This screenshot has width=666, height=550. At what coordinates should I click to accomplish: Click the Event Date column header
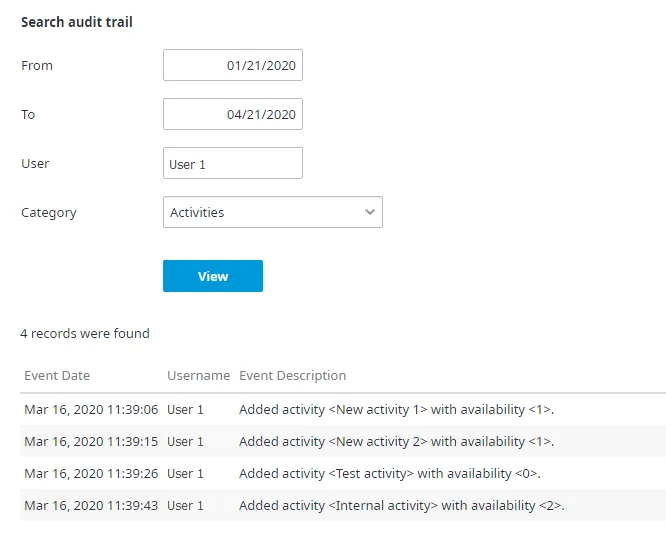pyautogui.click(x=57, y=375)
